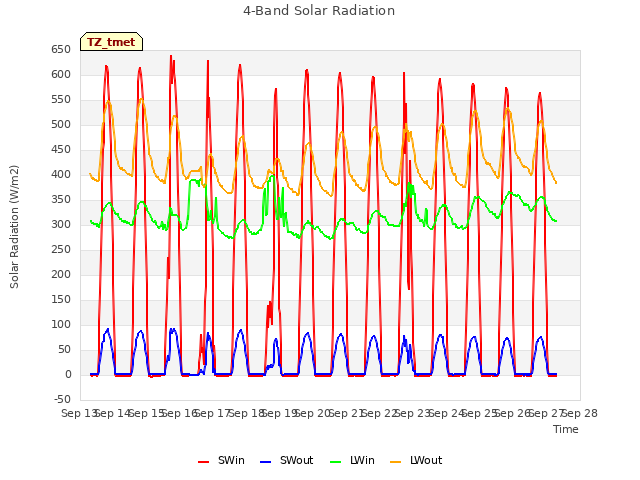The width and height of the screenshot is (640, 480).
Task: Click the blue SWout legend swatch
Action: pyautogui.click(x=265, y=462)
